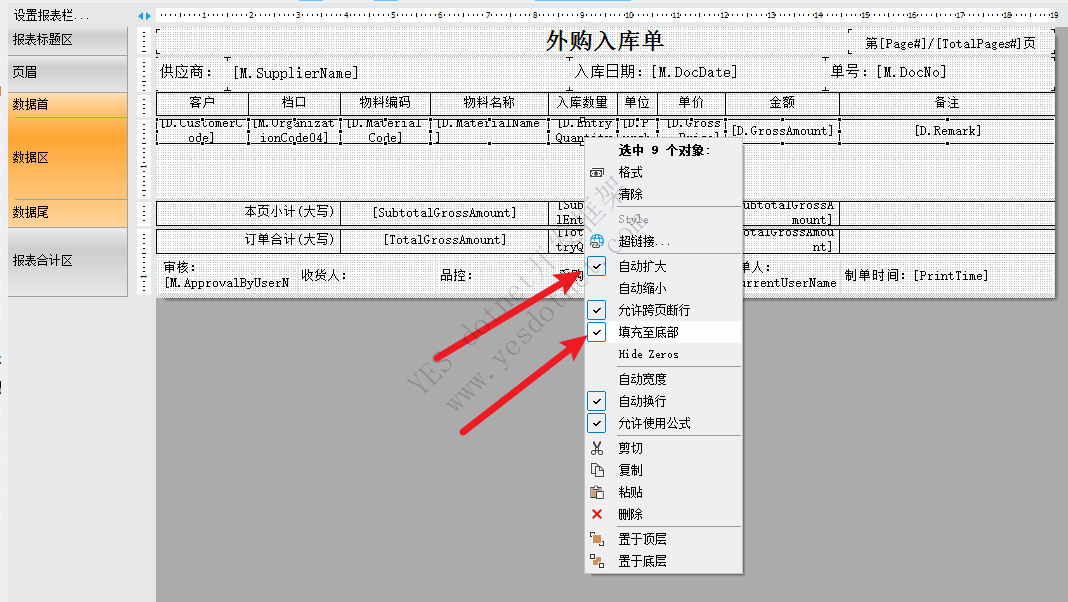Select 置于顶层 menu text
1068x602 pixels.
tap(642, 539)
